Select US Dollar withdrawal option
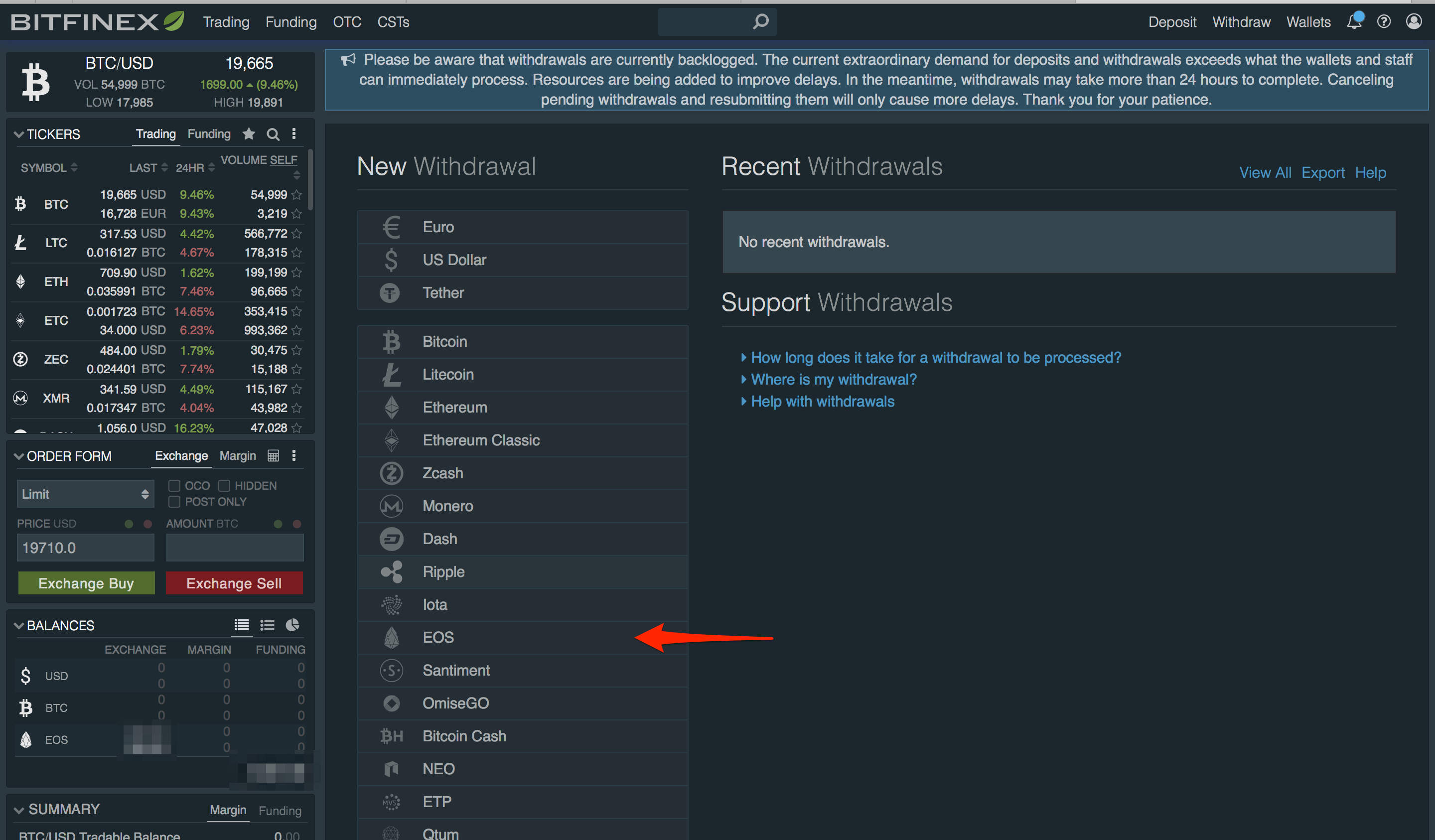 [x=523, y=260]
